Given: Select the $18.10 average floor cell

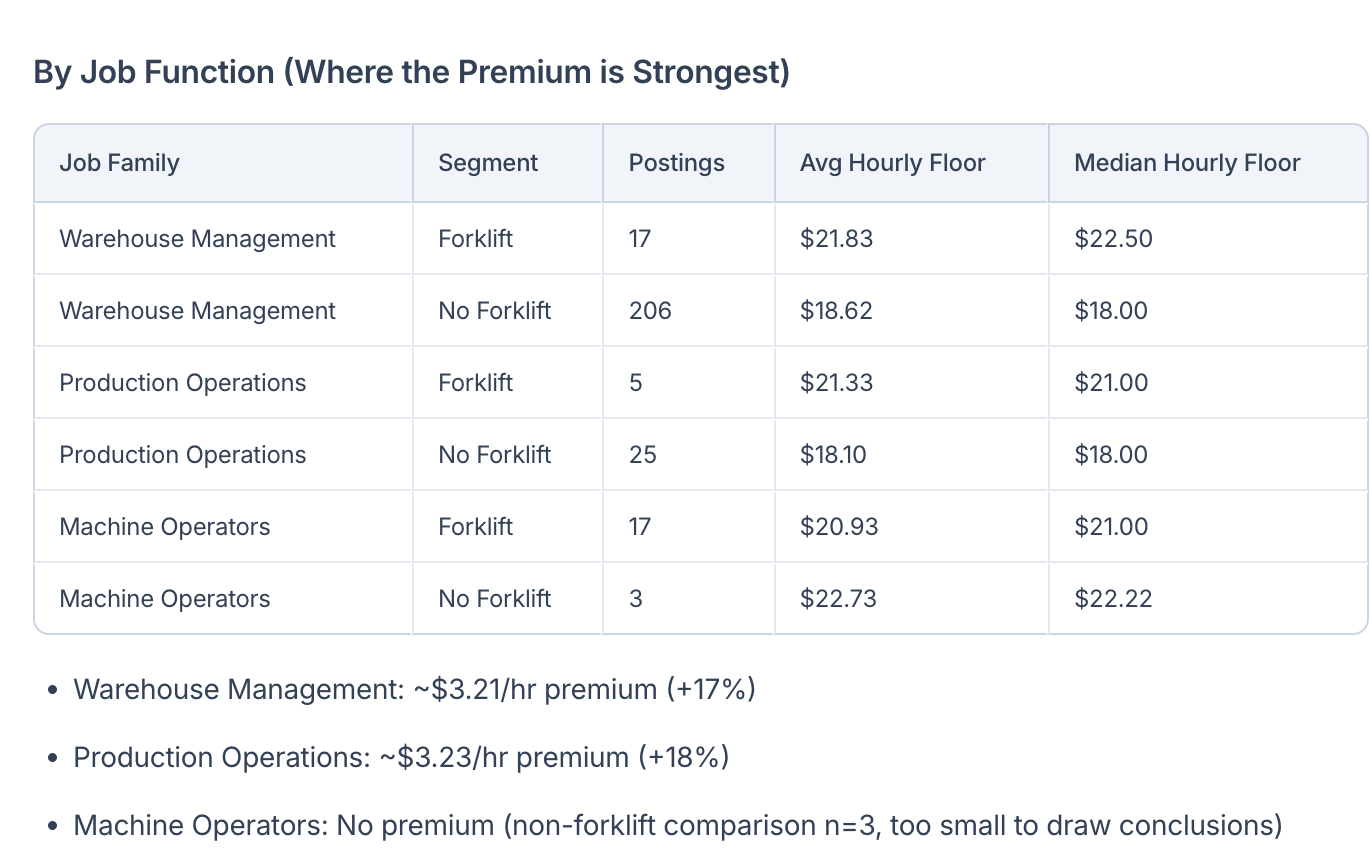Looking at the screenshot, I should point(833,455).
